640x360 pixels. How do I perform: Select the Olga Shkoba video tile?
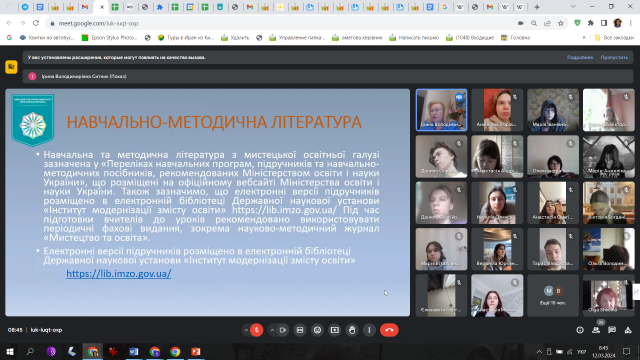(609, 296)
